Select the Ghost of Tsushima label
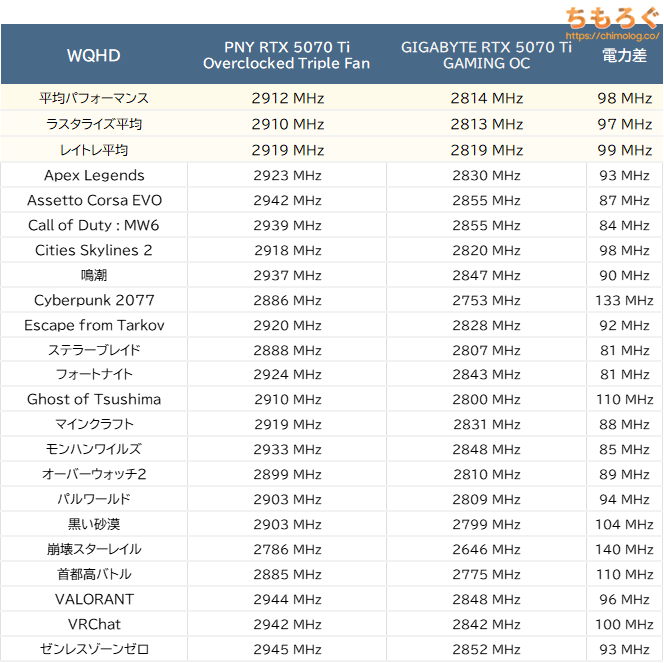 tap(94, 399)
